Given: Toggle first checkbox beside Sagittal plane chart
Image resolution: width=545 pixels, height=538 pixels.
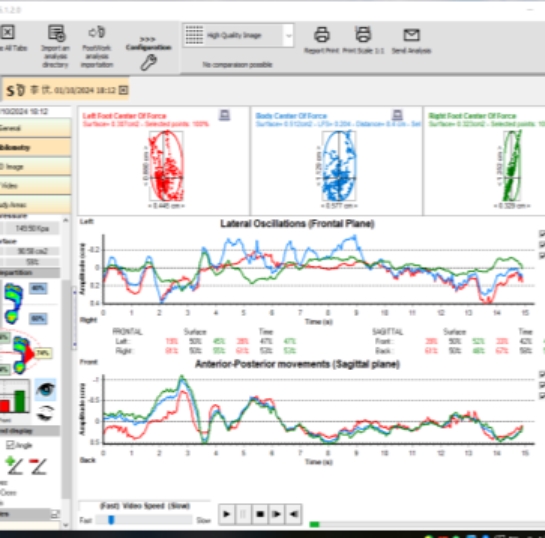Looking at the screenshot, I should [x=542, y=374].
